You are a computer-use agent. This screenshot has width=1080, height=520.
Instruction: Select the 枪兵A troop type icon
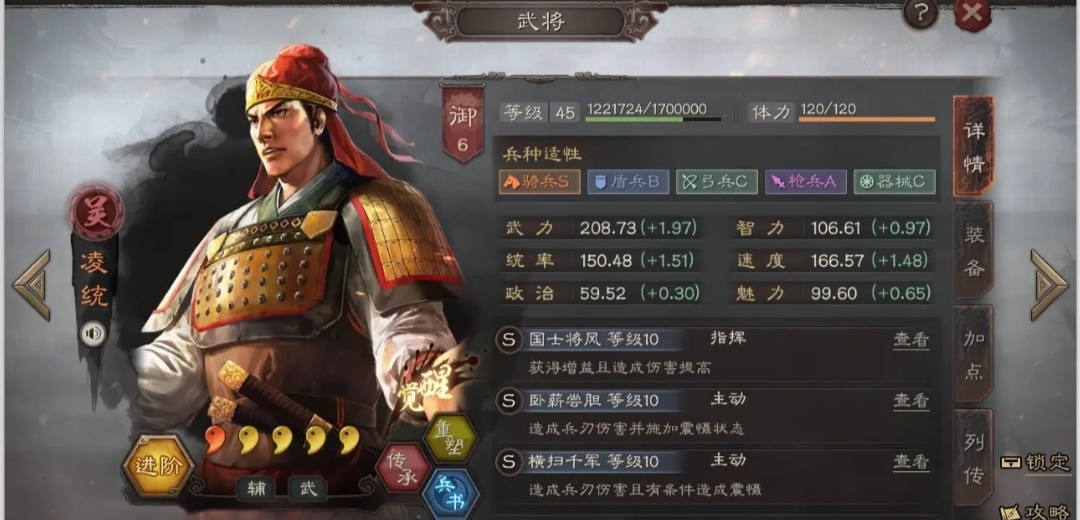(x=805, y=182)
